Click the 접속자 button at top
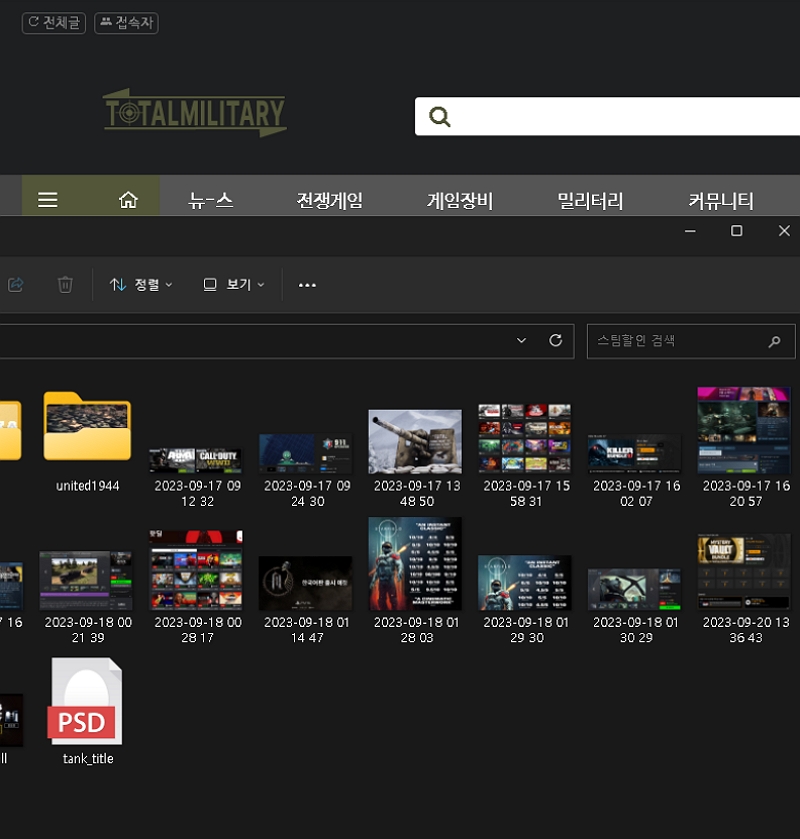 (126, 23)
